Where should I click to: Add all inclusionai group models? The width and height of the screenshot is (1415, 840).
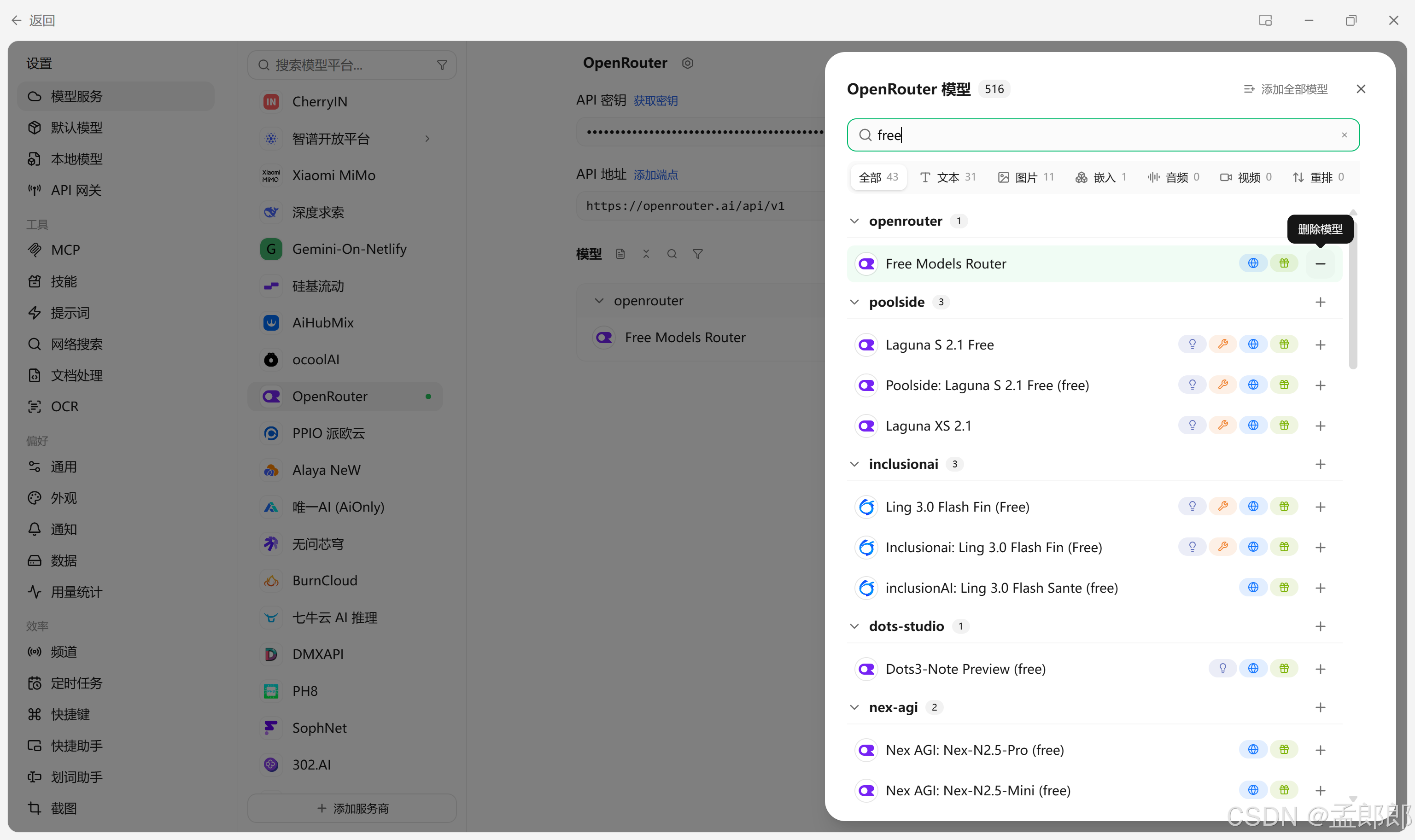pyautogui.click(x=1320, y=464)
